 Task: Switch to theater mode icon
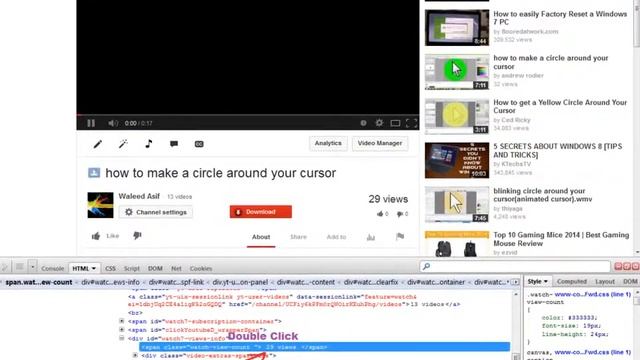pos(395,123)
